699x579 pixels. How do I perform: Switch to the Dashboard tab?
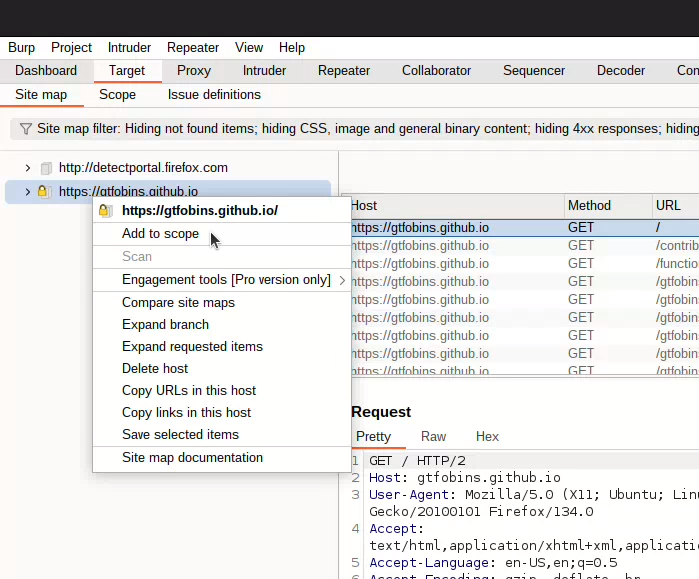[46, 71]
